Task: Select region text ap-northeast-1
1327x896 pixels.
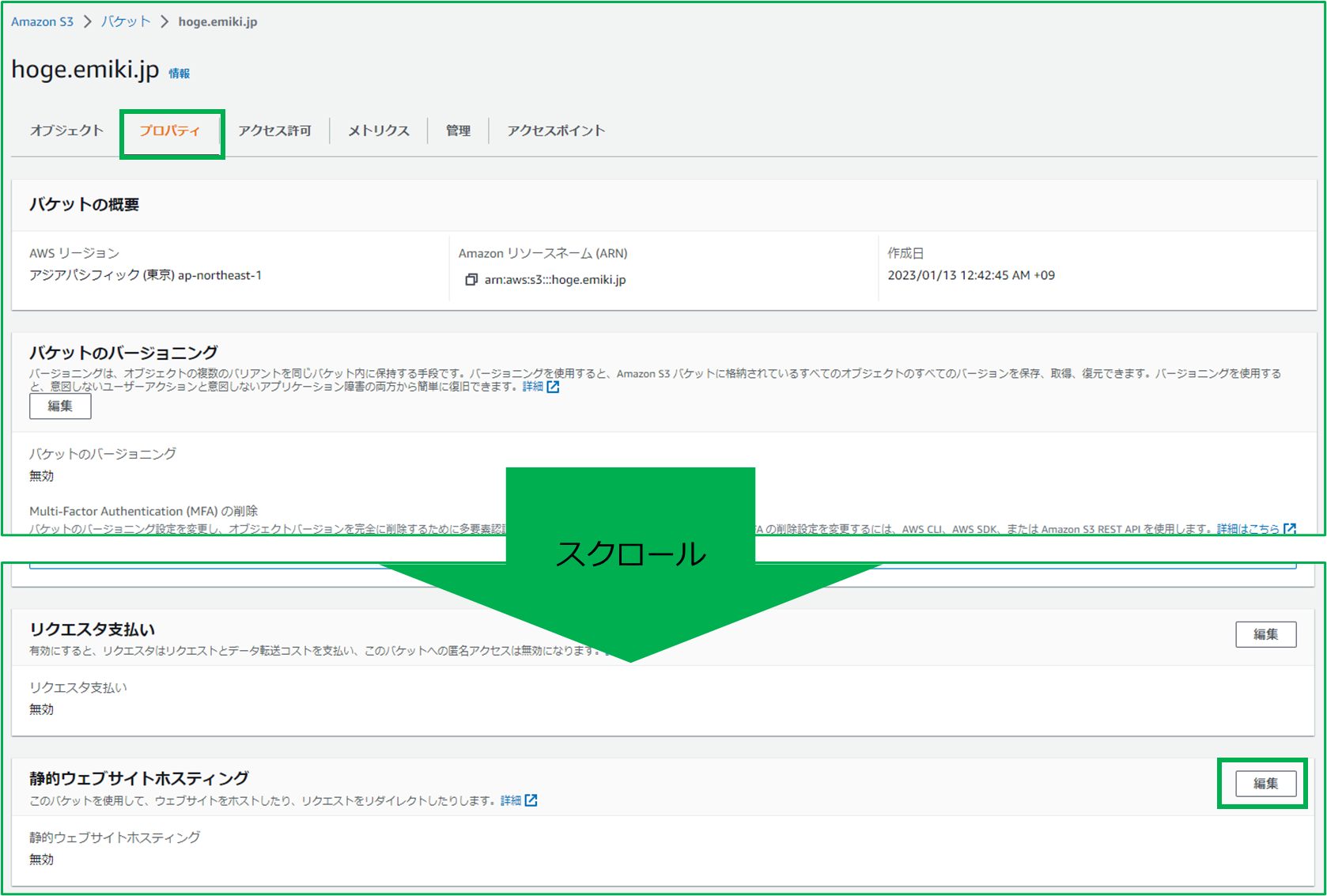Action: 220,275
